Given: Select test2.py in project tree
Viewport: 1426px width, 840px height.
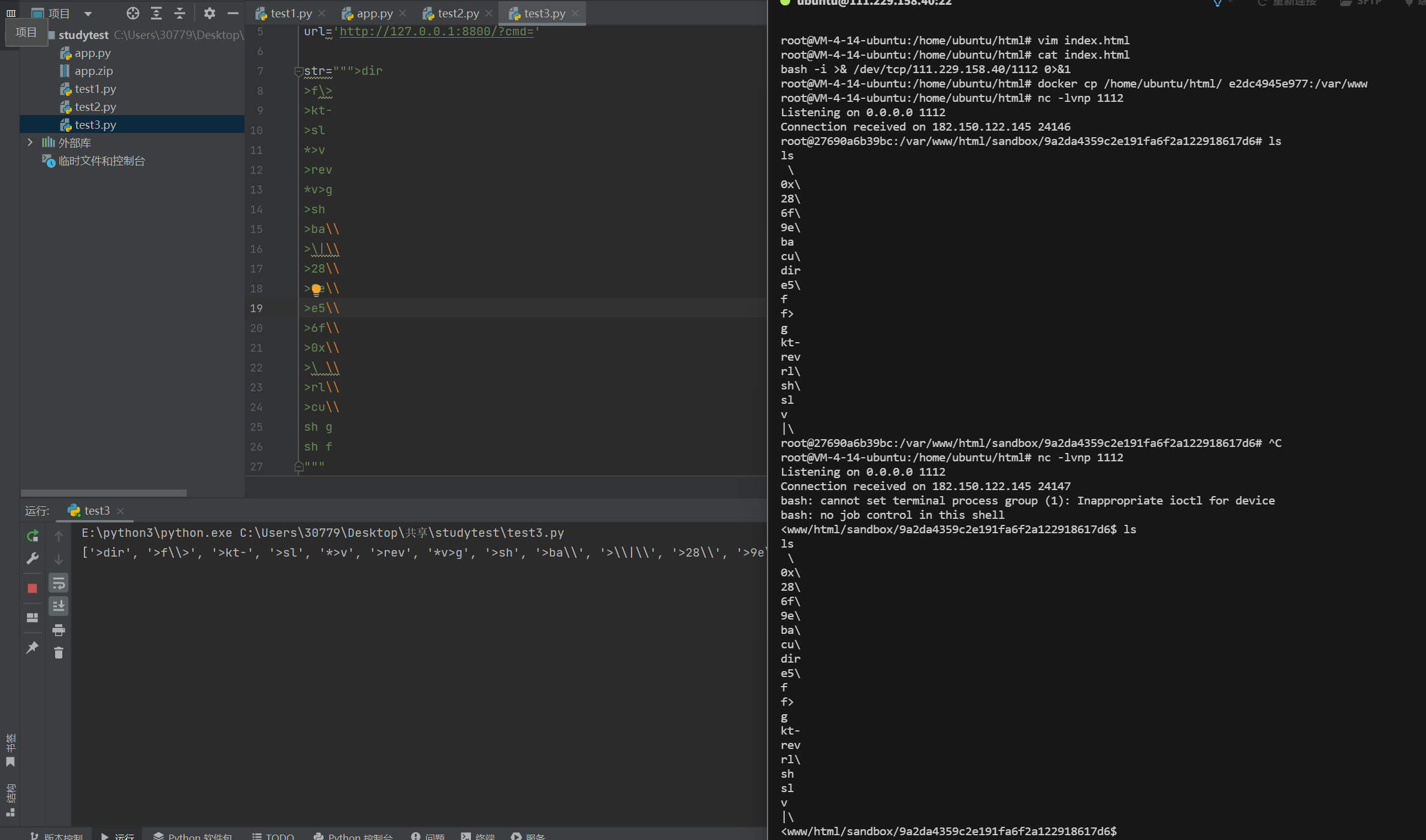Looking at the screenshot, I should point(95,107).
